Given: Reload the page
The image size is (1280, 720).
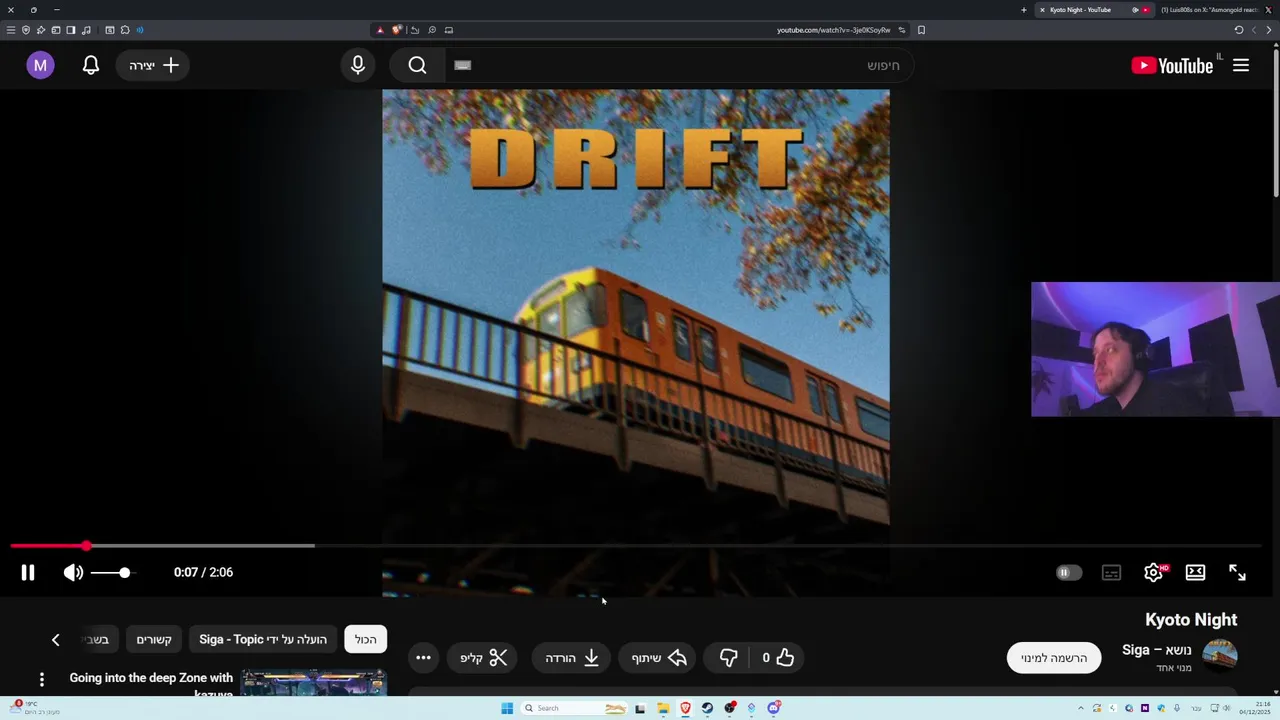Looking at the screenshot, I should (1238, 30).
